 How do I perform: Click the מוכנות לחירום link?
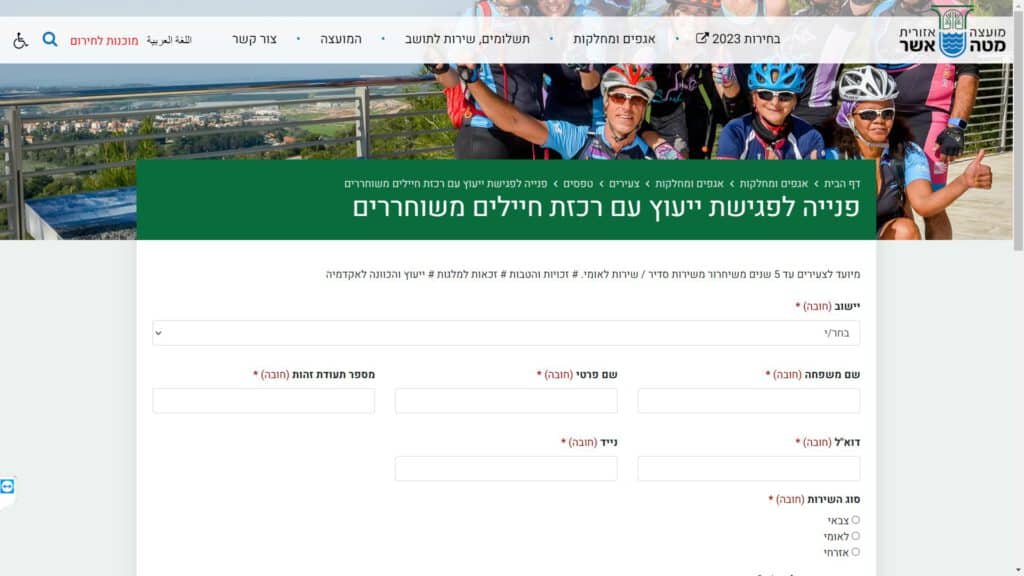104,40
